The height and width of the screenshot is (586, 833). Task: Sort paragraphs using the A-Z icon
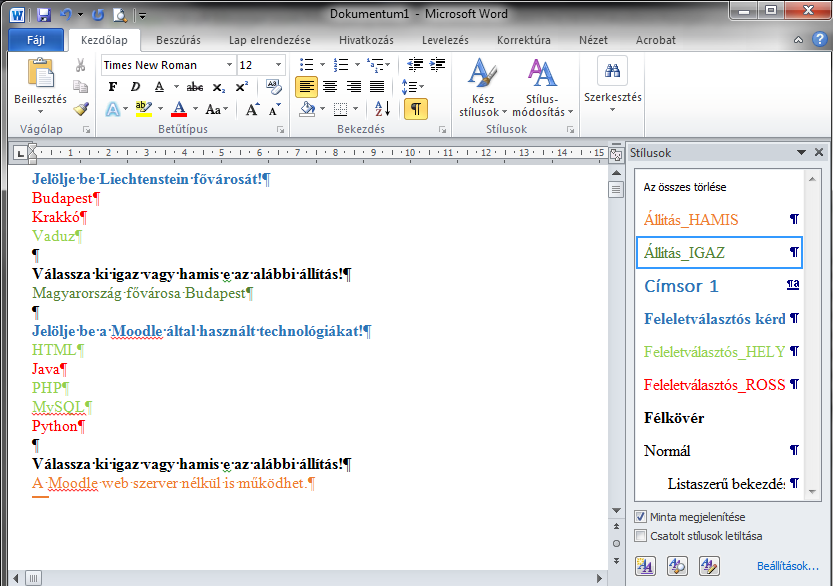point(381,108)
